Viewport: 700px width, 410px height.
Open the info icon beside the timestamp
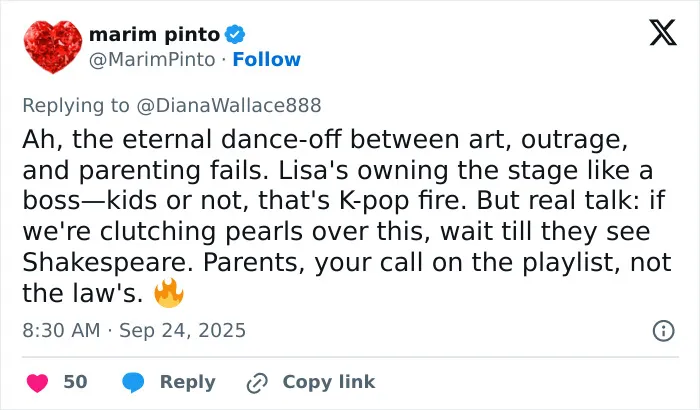663,331
